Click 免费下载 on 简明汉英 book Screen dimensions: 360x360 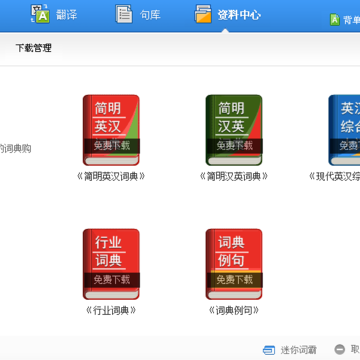tap(235, 146)
